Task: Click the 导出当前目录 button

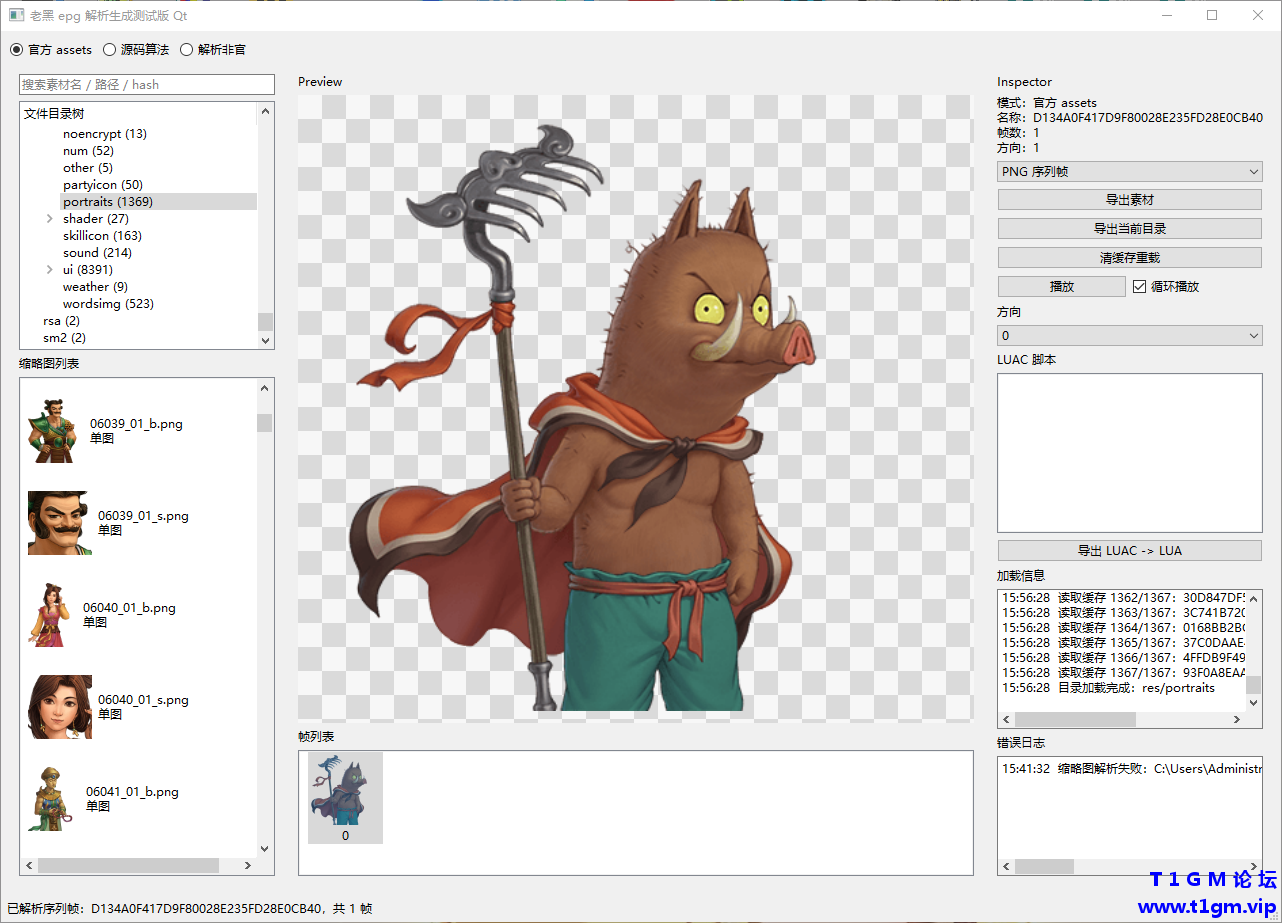Action: coord(1130,229)
